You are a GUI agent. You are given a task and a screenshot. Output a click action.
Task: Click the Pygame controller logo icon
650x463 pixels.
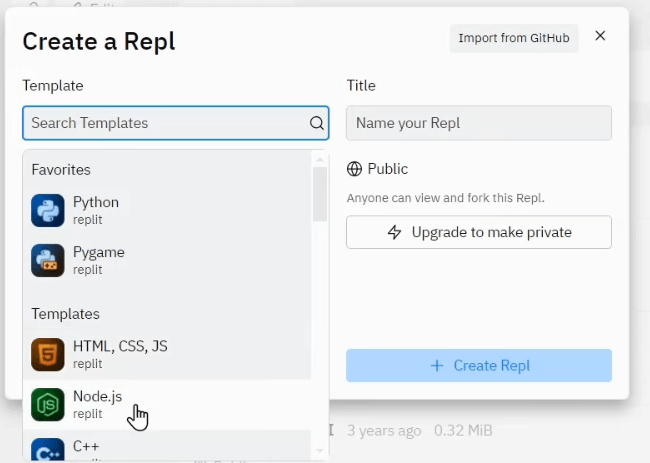click(48, 260)
